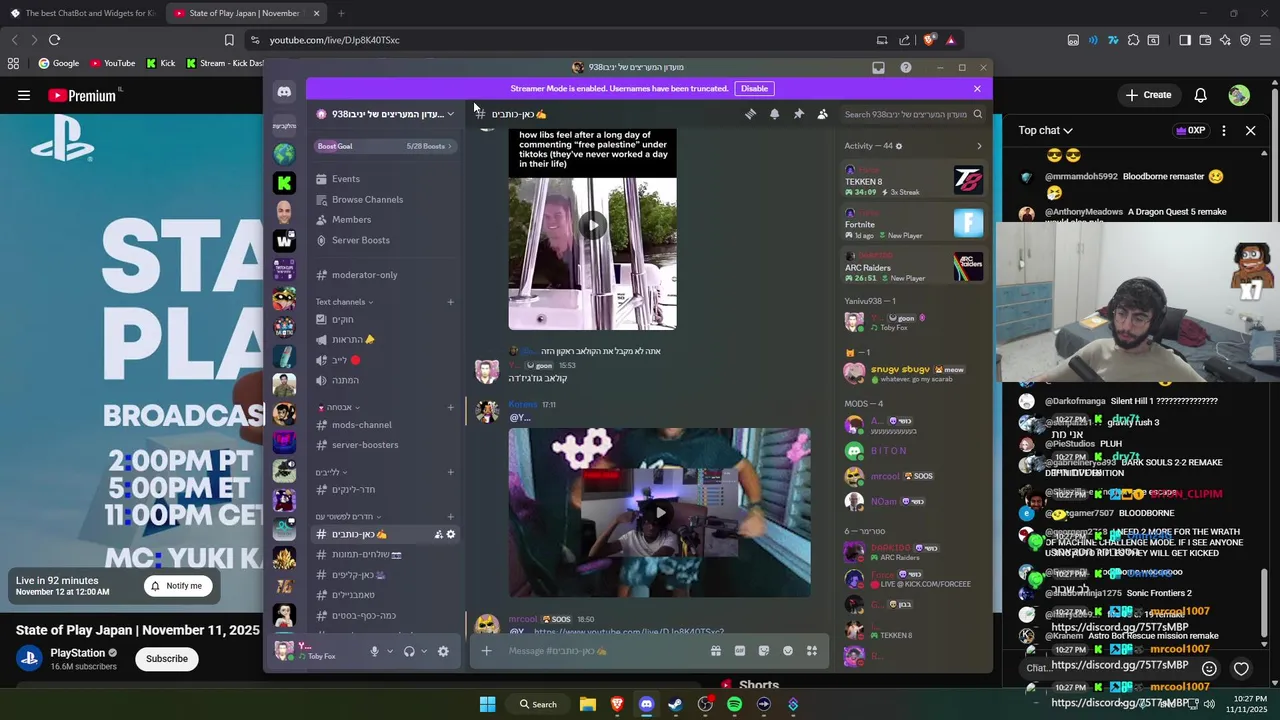The image size is (1280, 720).
Task: Click 0XP crown badge in YouTube chat
Action: click(x=1191, y=130)
